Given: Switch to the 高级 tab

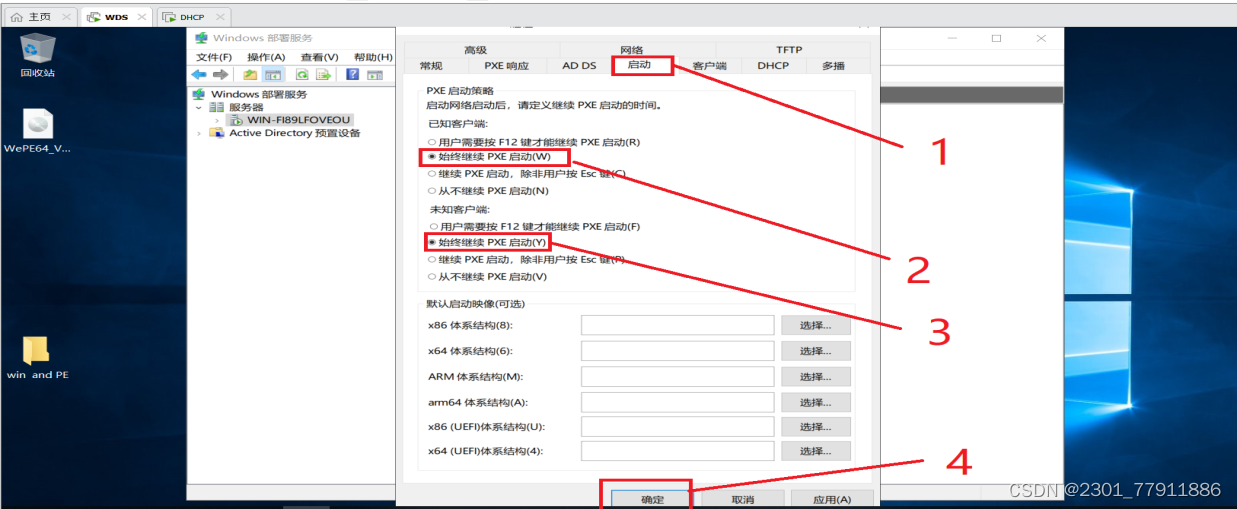Looking at the screenshot, I should tap(475, 50).
